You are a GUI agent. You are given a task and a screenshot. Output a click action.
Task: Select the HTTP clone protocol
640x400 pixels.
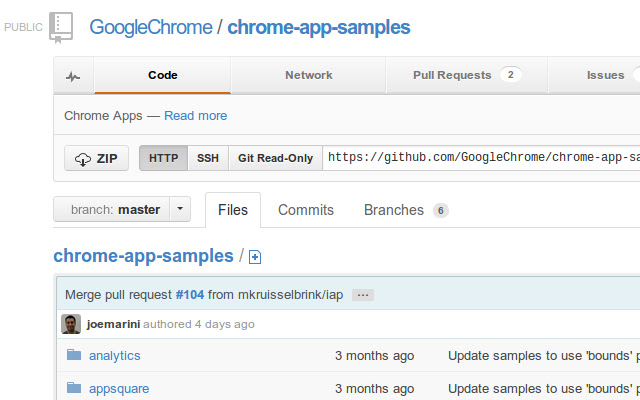[163, 158]
